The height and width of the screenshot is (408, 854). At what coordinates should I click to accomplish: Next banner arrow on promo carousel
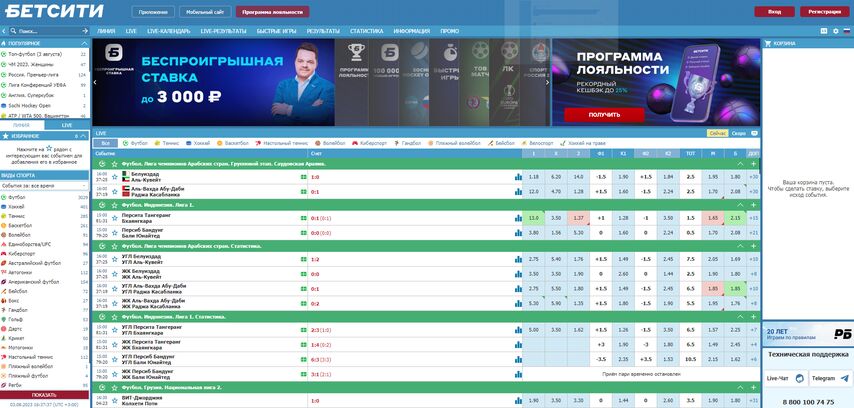(547, 82)
